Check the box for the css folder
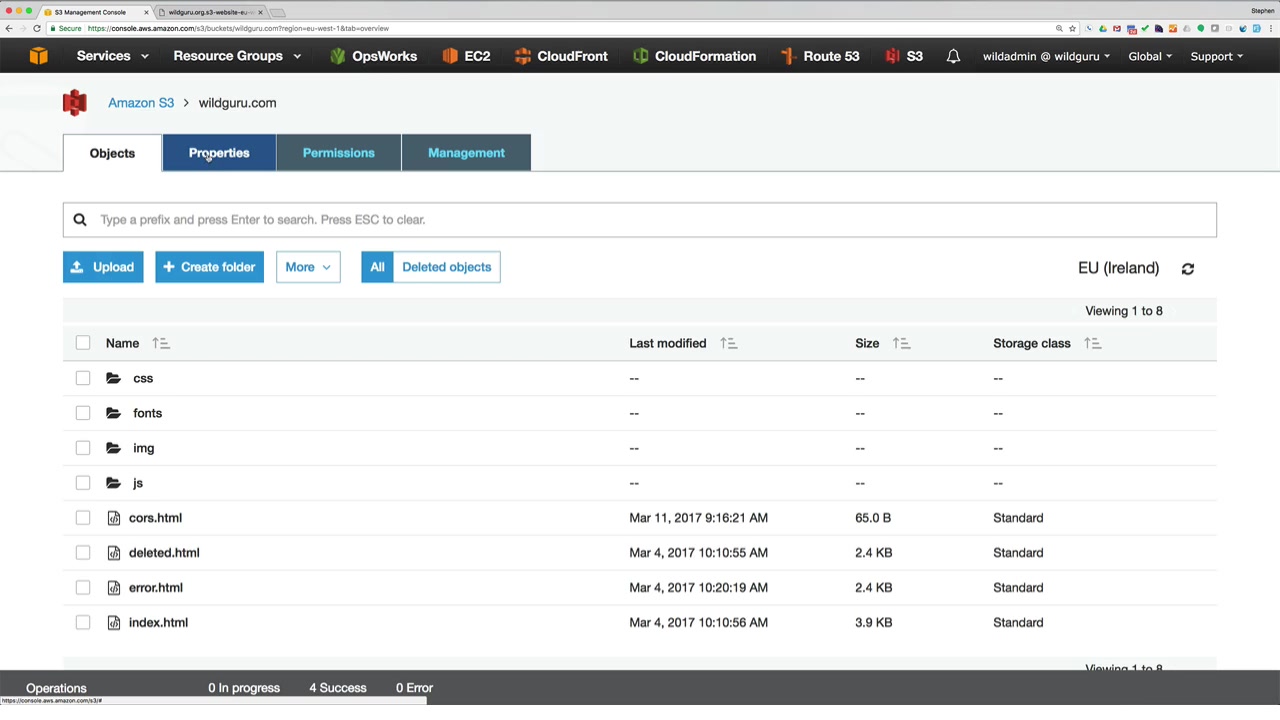 [x=83, y=378]
